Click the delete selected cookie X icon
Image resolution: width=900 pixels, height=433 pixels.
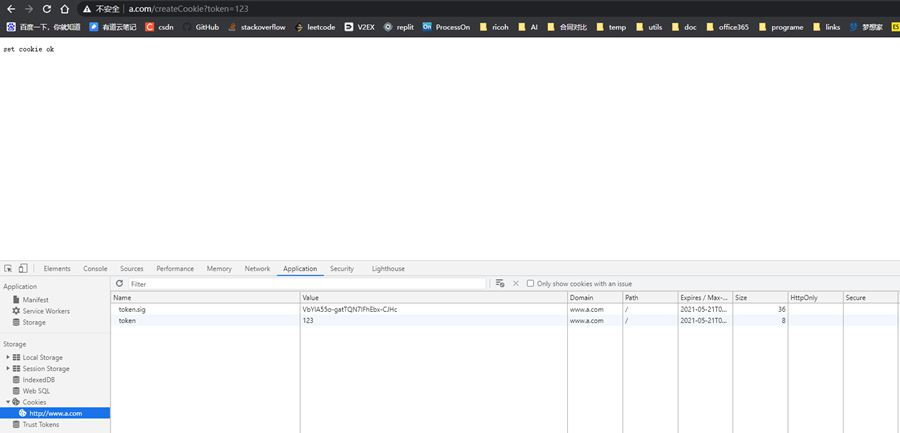click(x=516, y=284)
